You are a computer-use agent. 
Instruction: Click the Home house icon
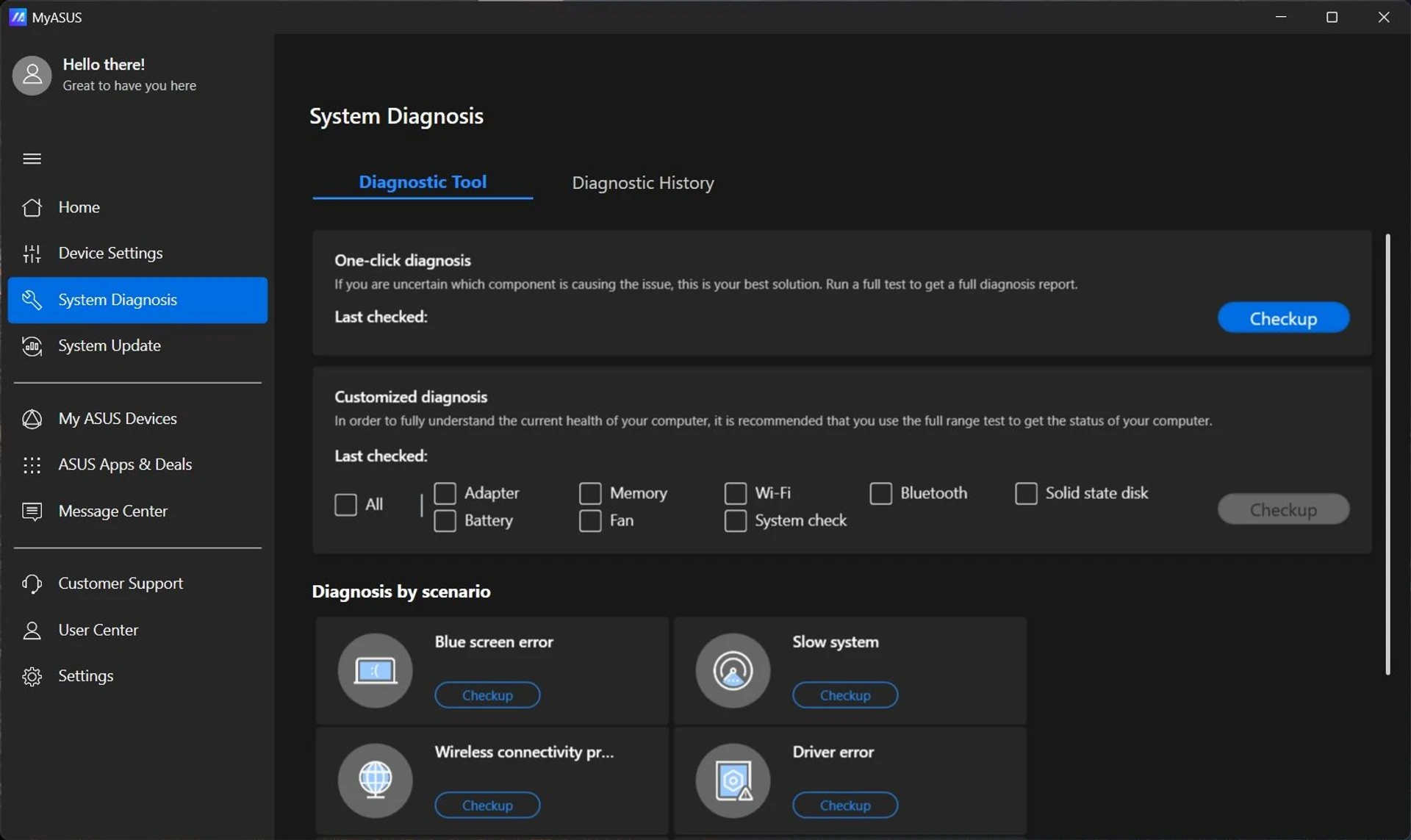[32, 207]
